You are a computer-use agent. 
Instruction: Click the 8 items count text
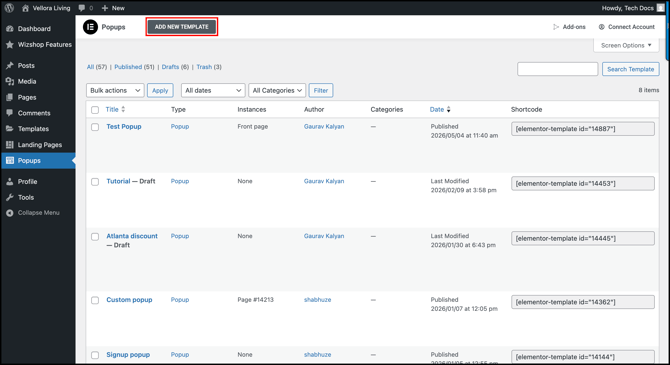click(649, 90)
